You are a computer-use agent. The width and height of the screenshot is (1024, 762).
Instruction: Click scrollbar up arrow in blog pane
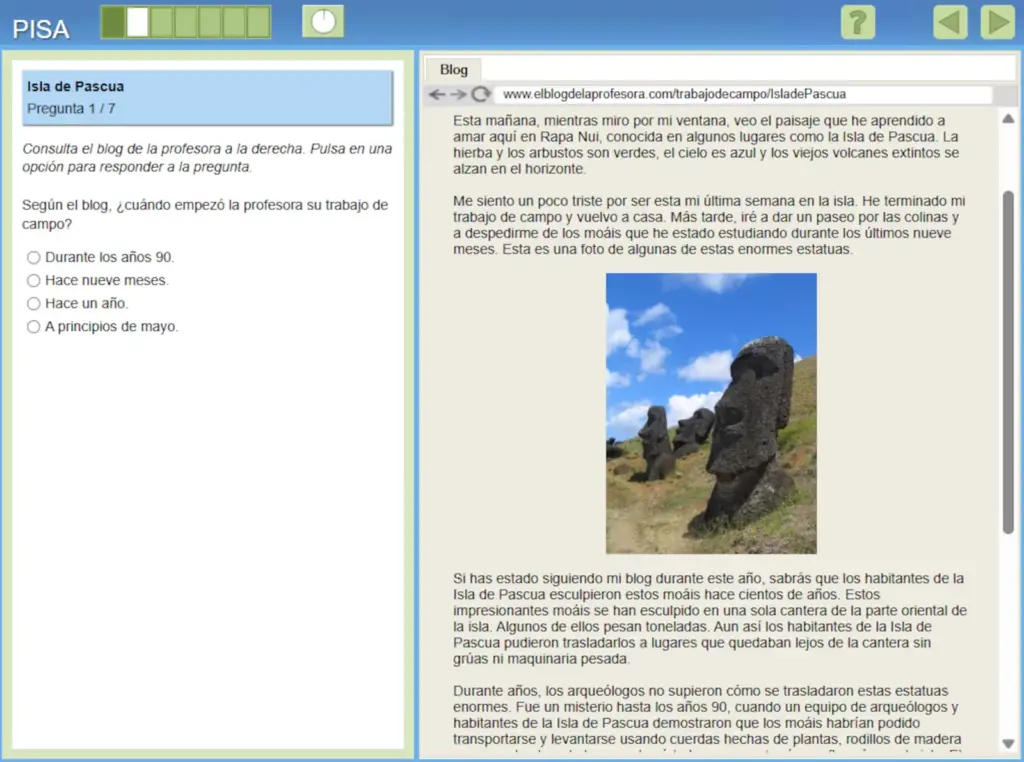pyautogui.click(x=1008, y=118)
